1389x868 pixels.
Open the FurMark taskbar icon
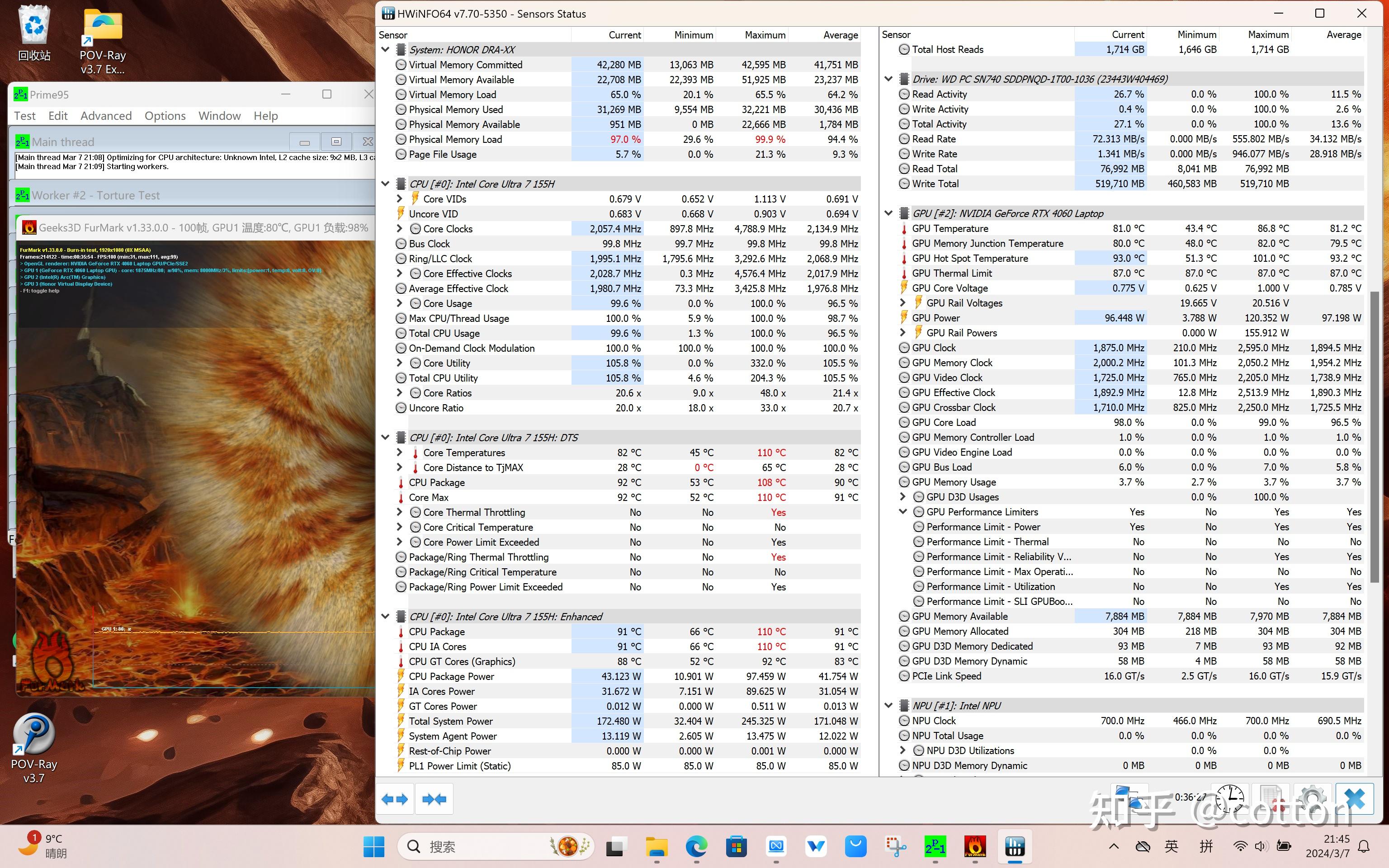coord(975,846)
